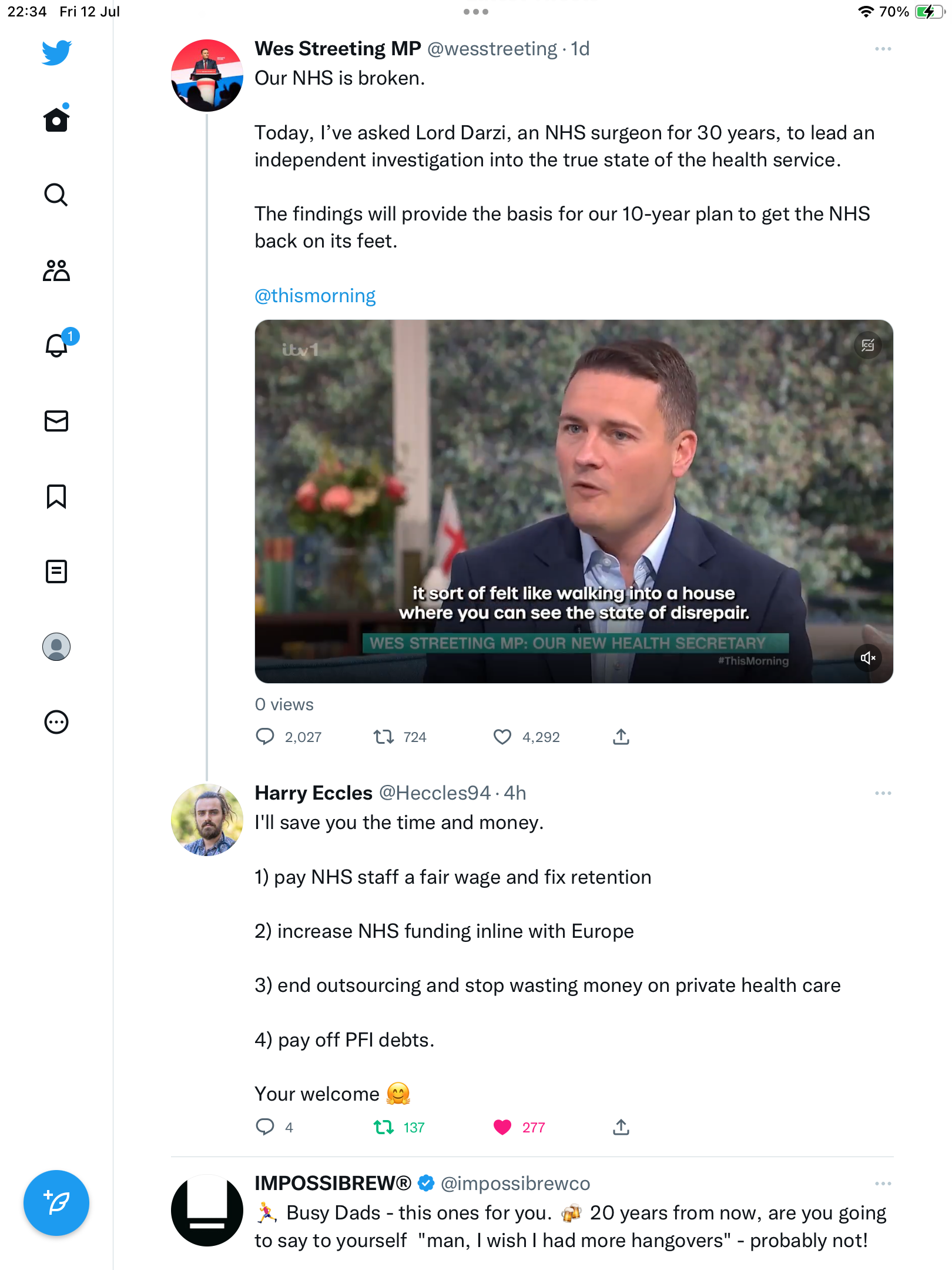Open more options on Harry Eccles' reply
The width and height of the screenshot is (952, 1270).
(x=883, y=793)
